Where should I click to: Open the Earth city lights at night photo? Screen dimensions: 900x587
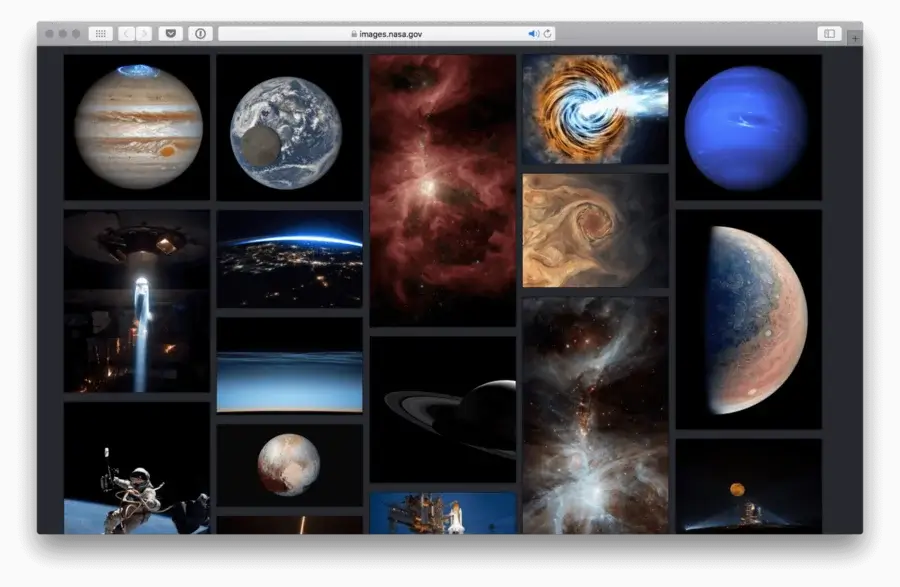[289, 258]
